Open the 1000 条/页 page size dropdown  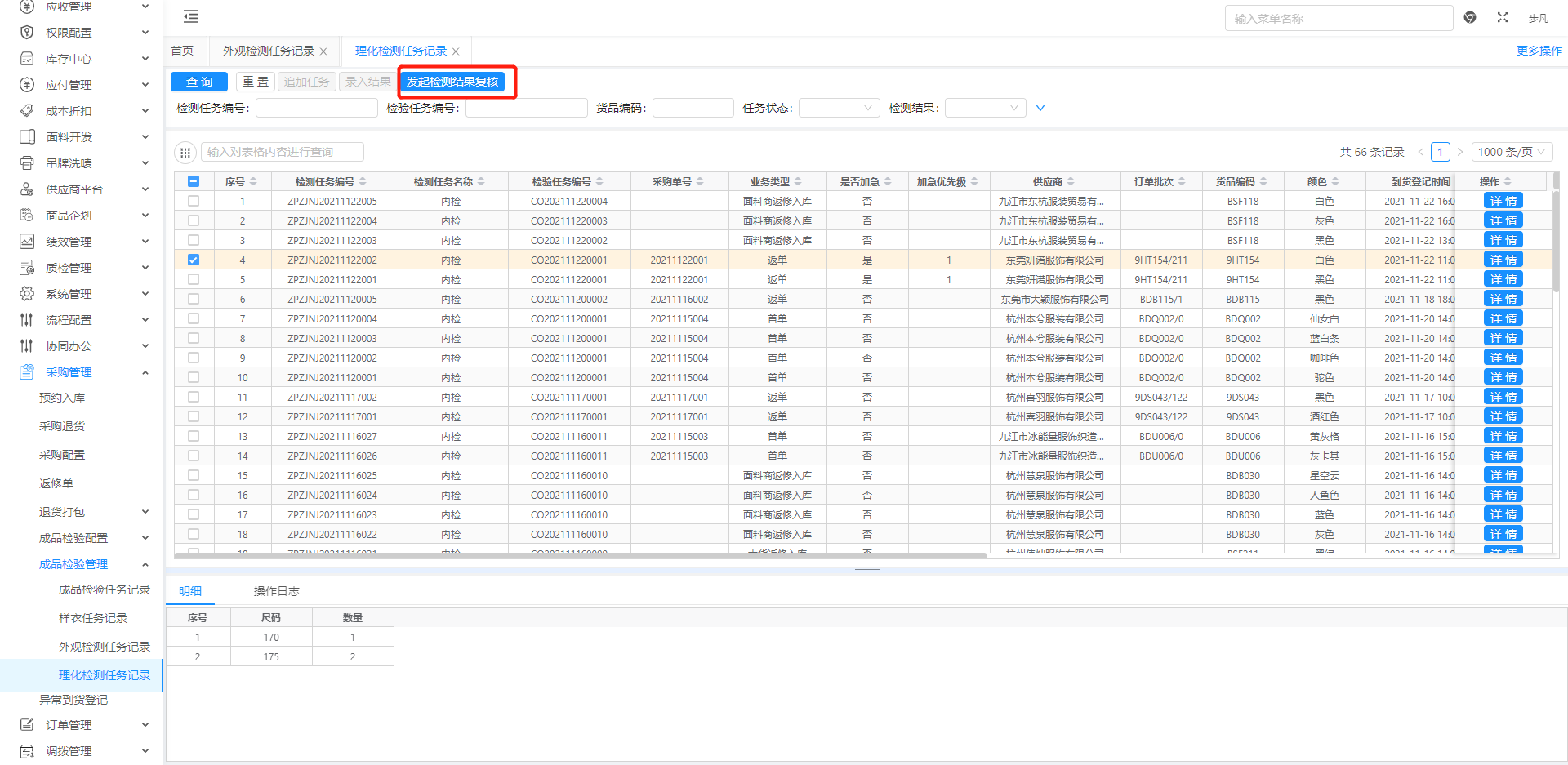(x=1512, y=152)
